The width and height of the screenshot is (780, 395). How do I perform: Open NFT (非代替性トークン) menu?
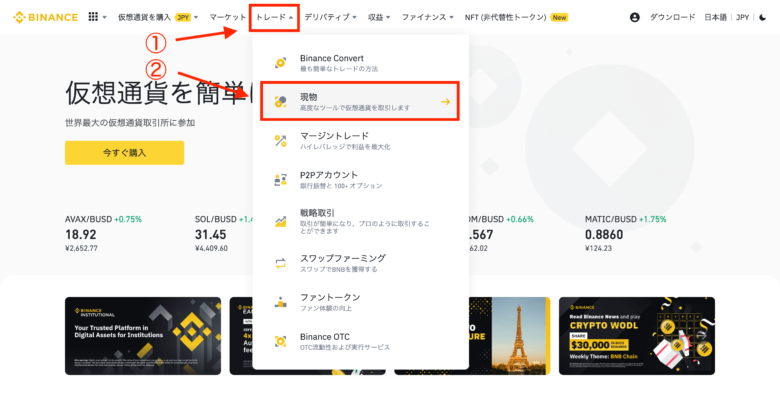click(x=505, y=17)
